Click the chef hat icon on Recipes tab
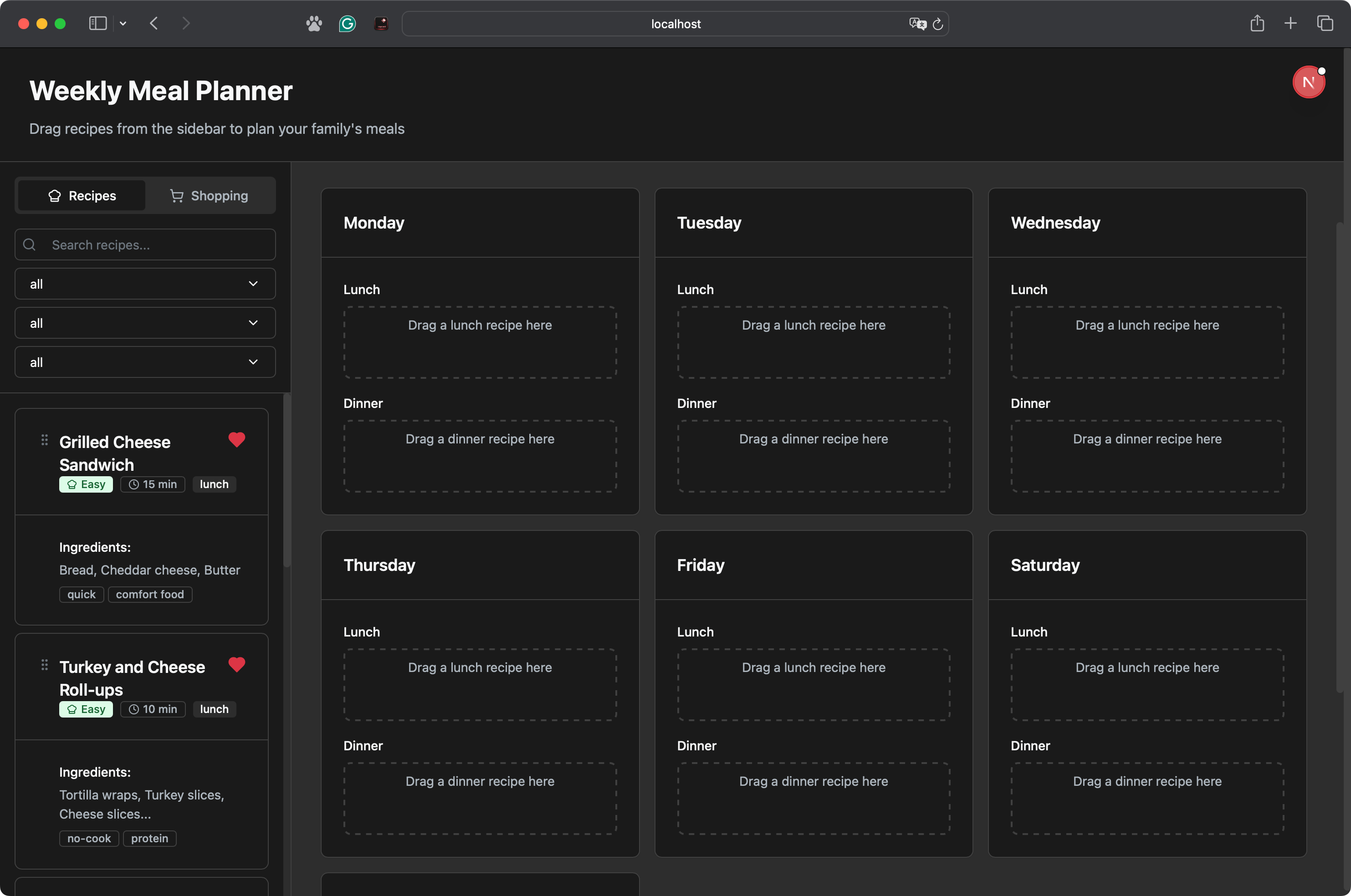This screenshot has height=896, width=1351. coord(55,195)
